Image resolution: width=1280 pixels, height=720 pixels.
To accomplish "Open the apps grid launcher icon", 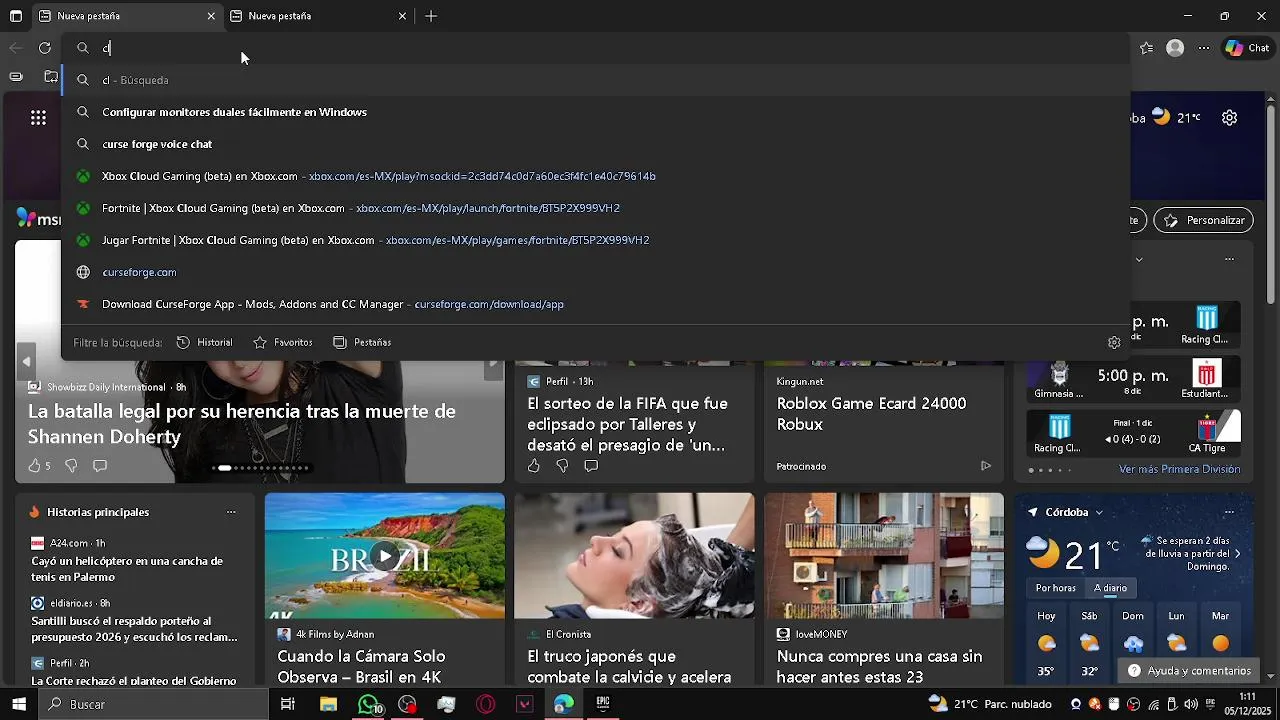I will pyautogui.click(x=38, y=118).
